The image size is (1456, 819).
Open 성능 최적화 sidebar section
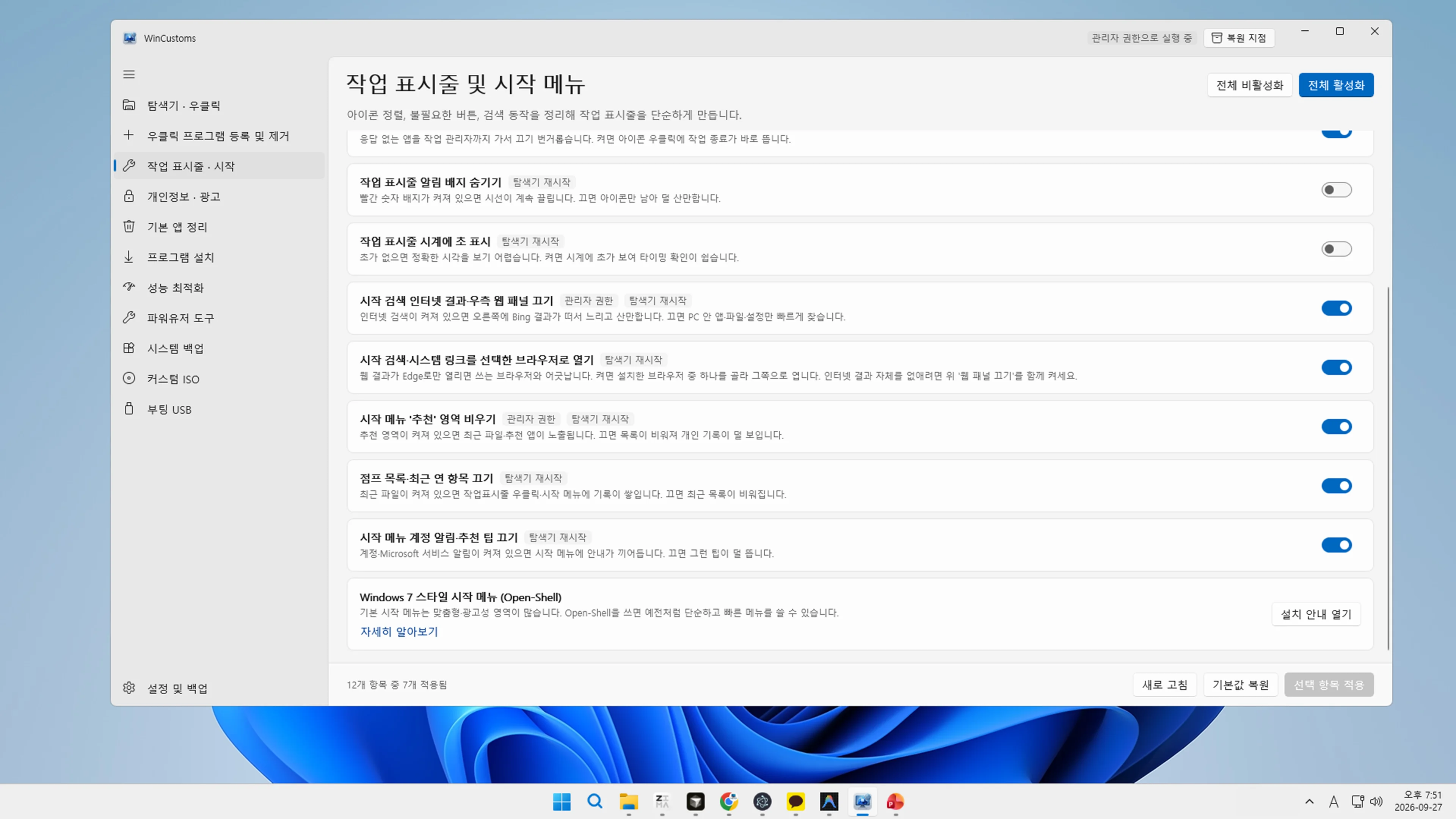219,288
